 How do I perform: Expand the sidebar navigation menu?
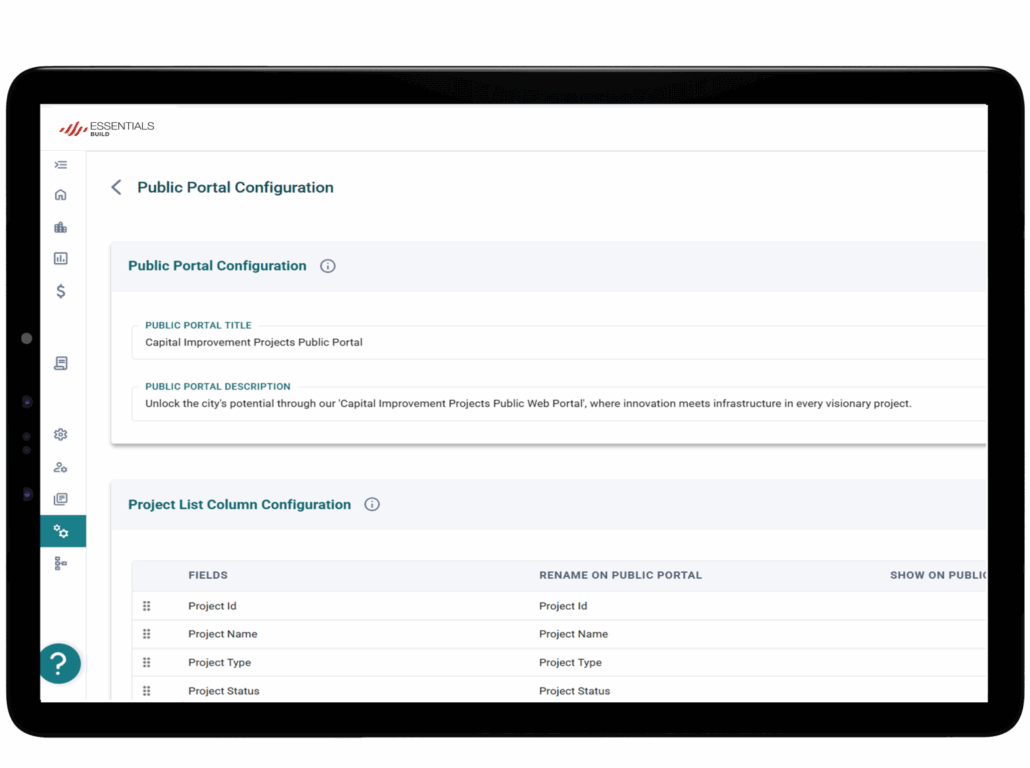(x=61, y=165)
